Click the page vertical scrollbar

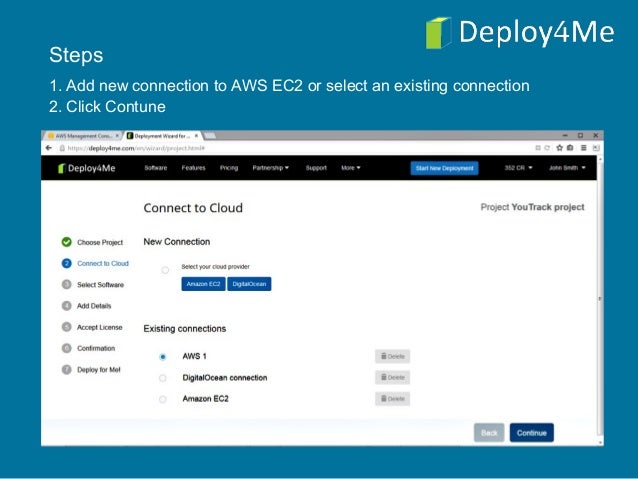click(x=600, y=299)
